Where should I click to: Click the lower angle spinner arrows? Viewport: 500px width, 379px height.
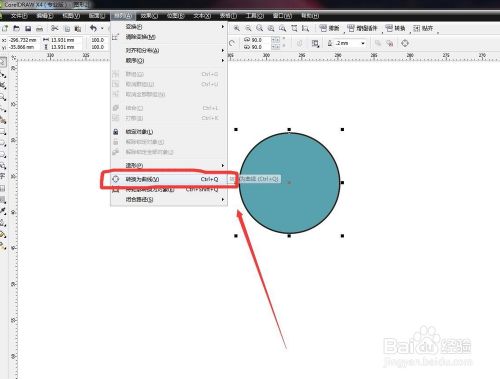point(275,47)
